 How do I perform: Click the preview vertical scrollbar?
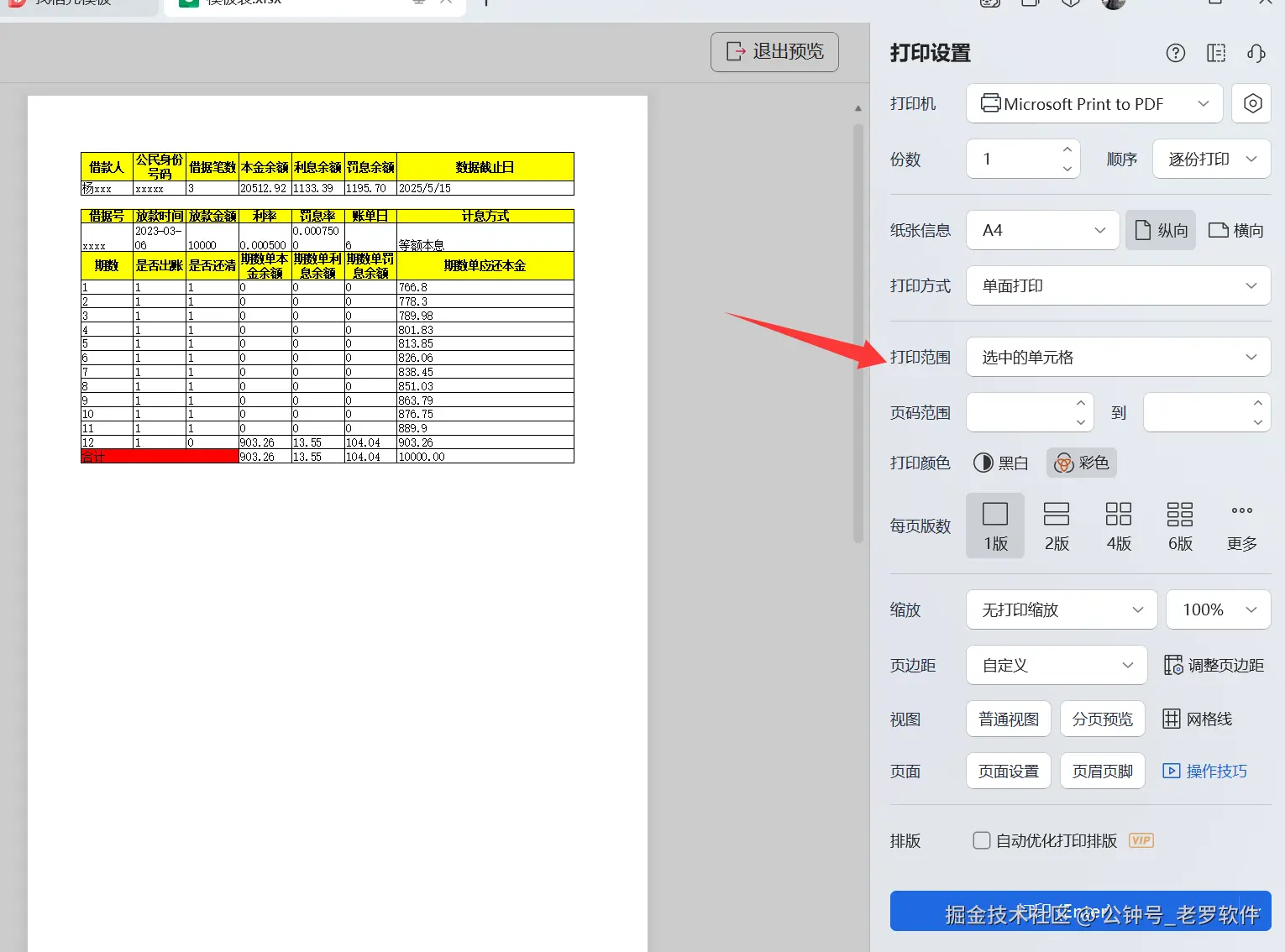pyautogui.click(x=858, y=333)
